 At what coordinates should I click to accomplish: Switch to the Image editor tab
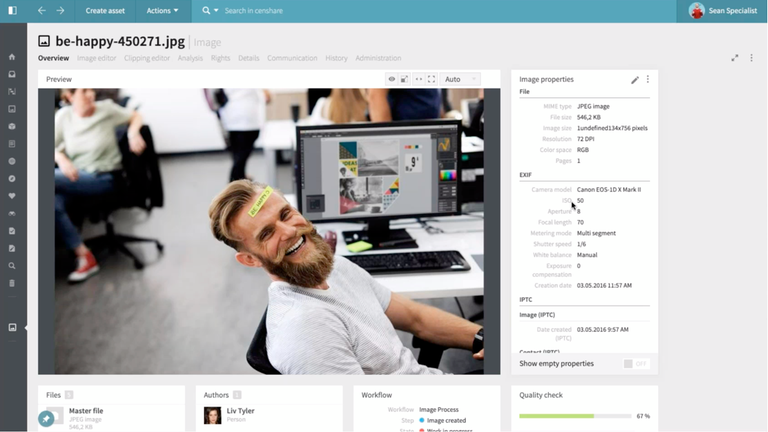click(96, 58)
